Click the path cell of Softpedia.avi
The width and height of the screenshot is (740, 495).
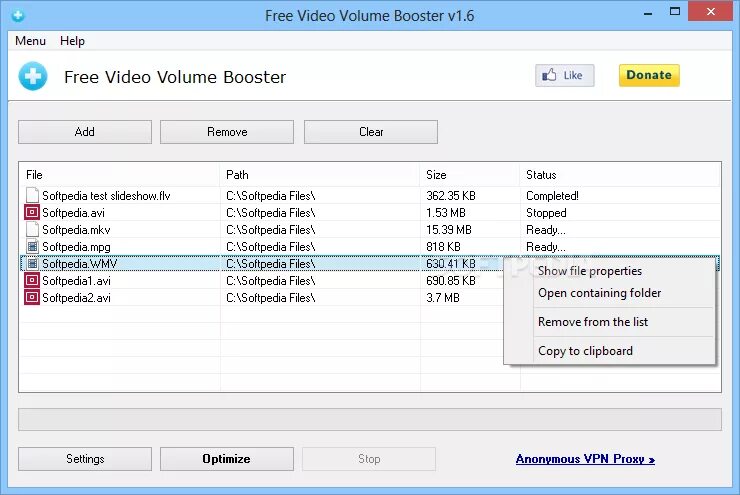pos(270,212)
